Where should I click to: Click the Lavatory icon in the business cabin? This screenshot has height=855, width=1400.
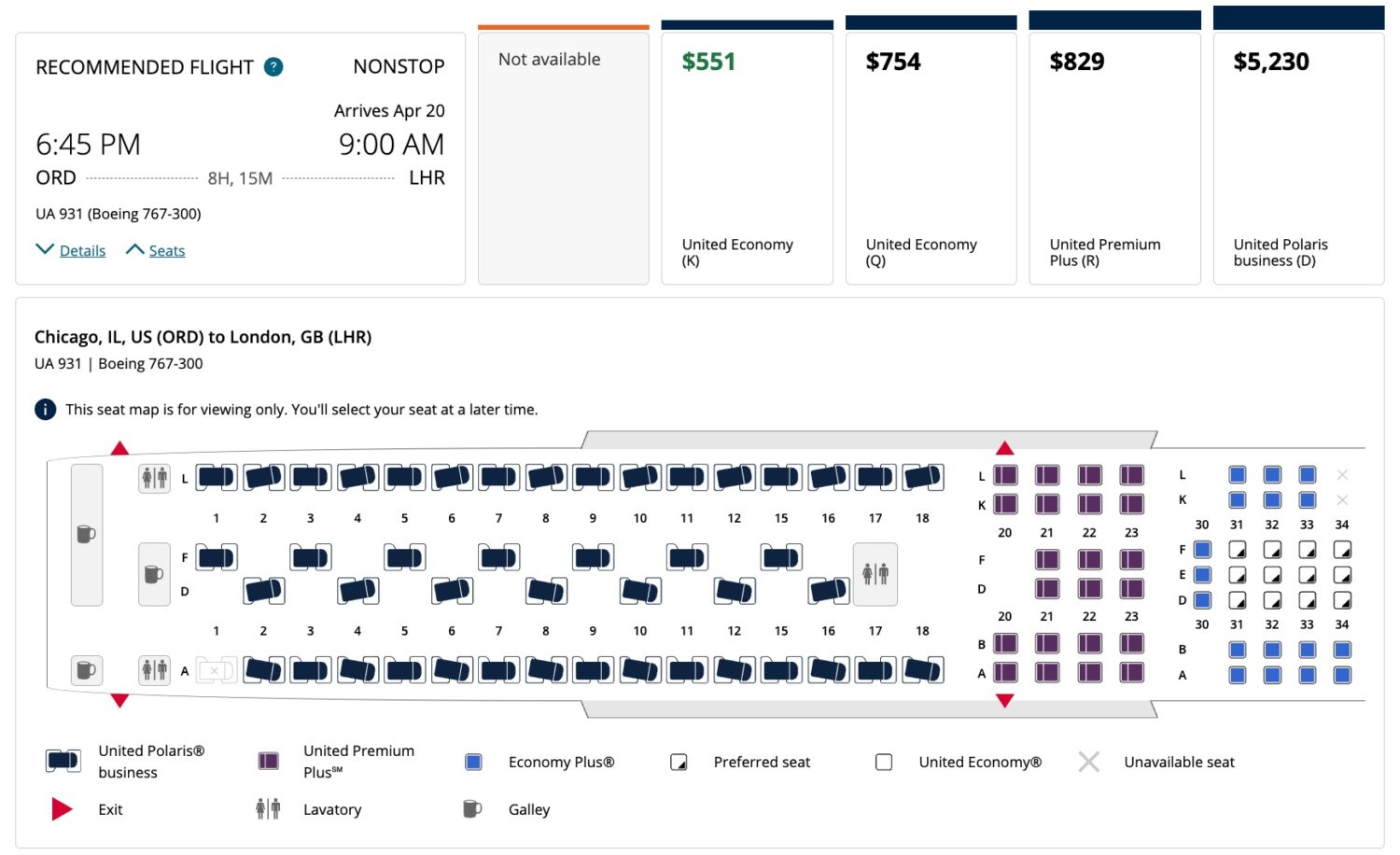(x=154, y=476)
